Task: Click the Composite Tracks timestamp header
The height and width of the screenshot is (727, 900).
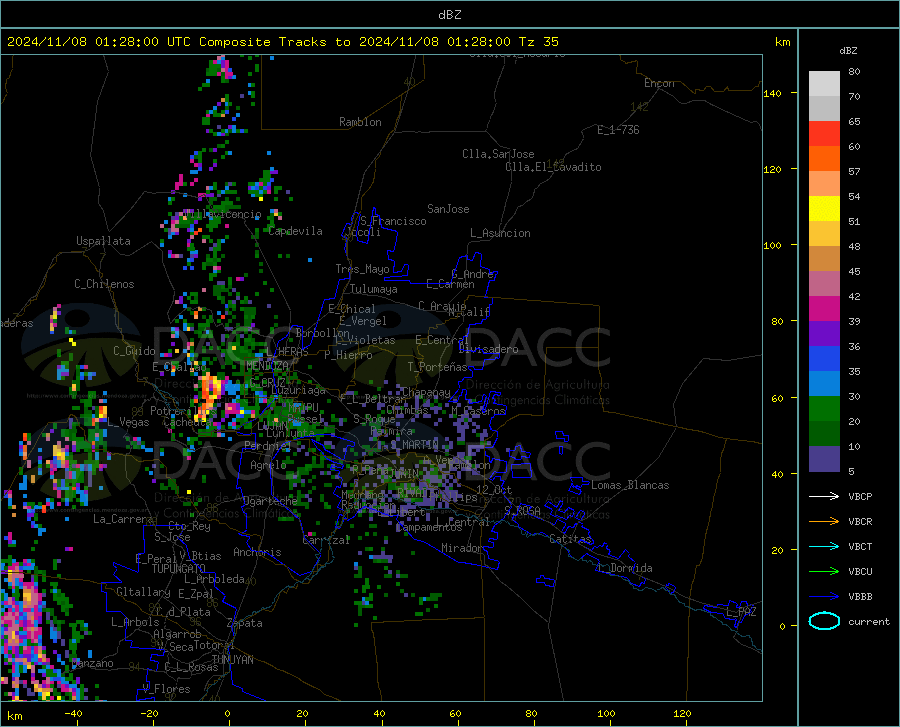Action: (282, 42)
